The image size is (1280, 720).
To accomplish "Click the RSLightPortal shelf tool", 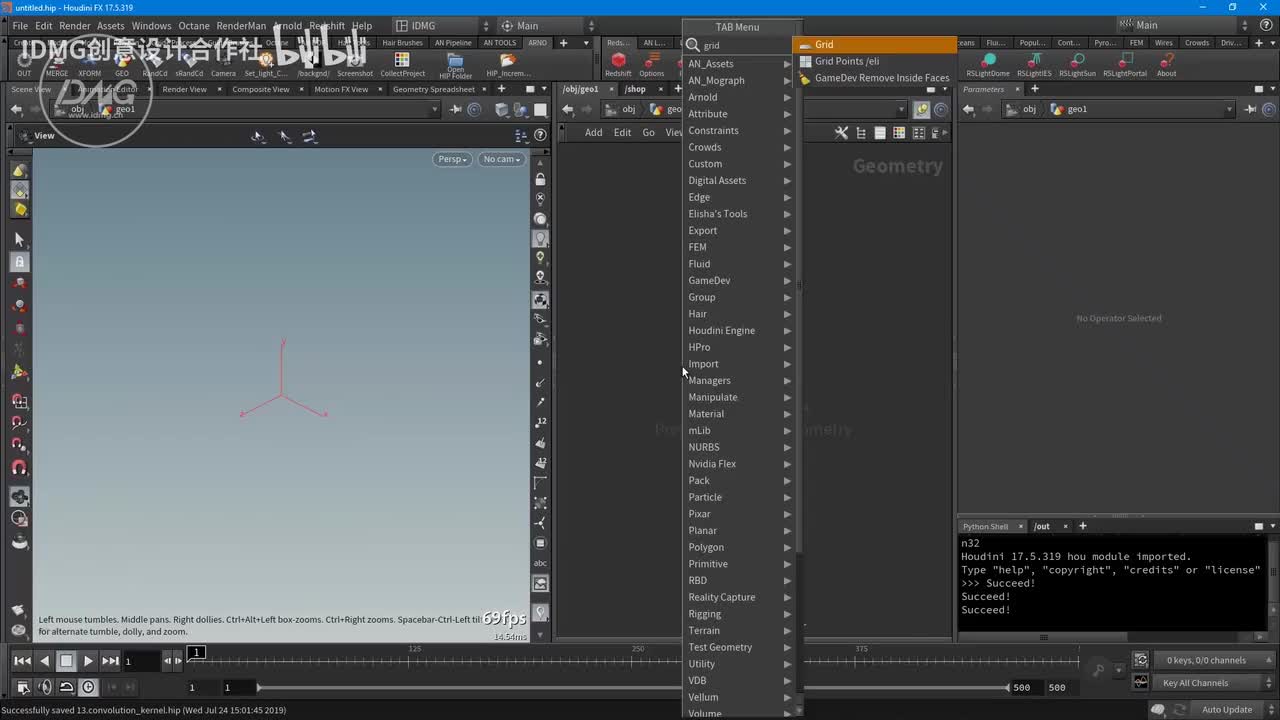I will tap(1124, 62).
